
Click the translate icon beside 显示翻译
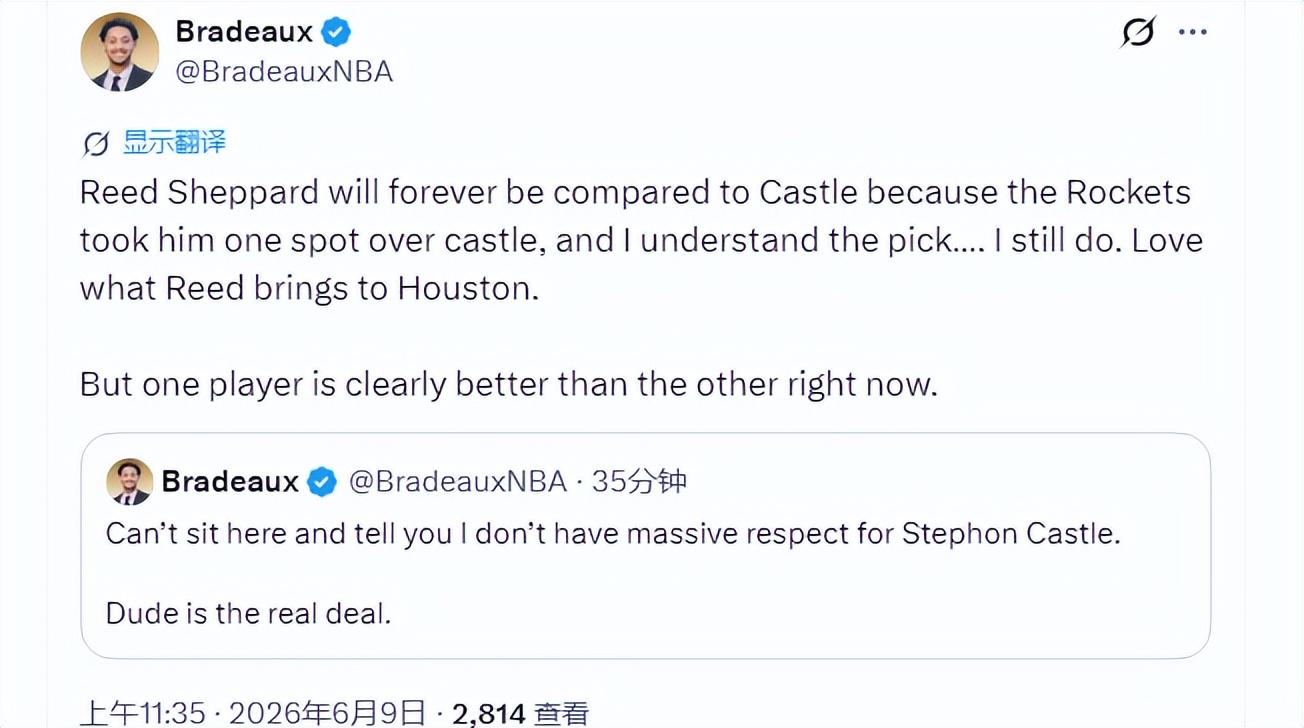95,144
